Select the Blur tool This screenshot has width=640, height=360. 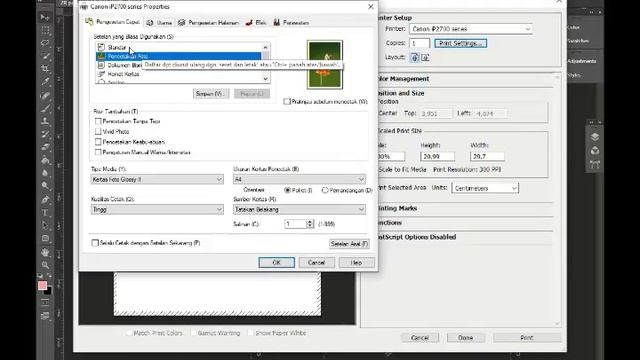coord(45,173)
